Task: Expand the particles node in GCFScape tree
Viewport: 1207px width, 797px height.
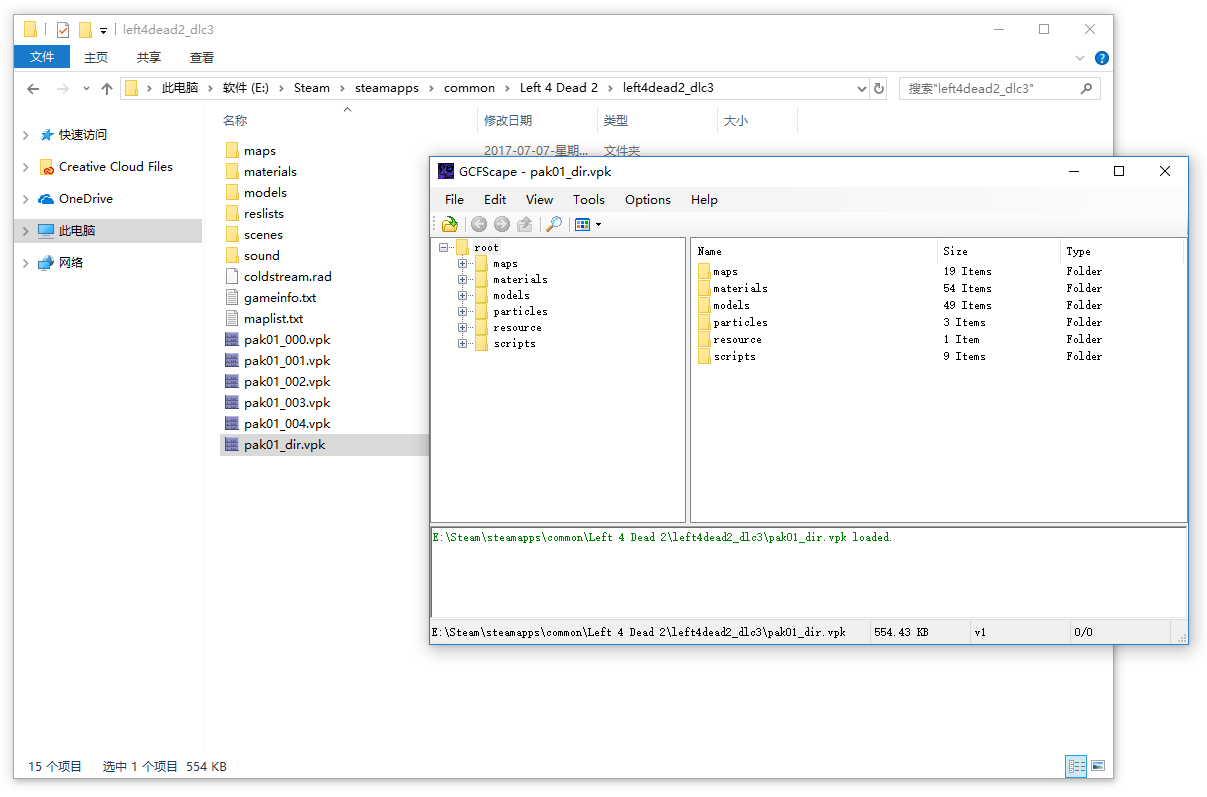Action: click(463, 311)
